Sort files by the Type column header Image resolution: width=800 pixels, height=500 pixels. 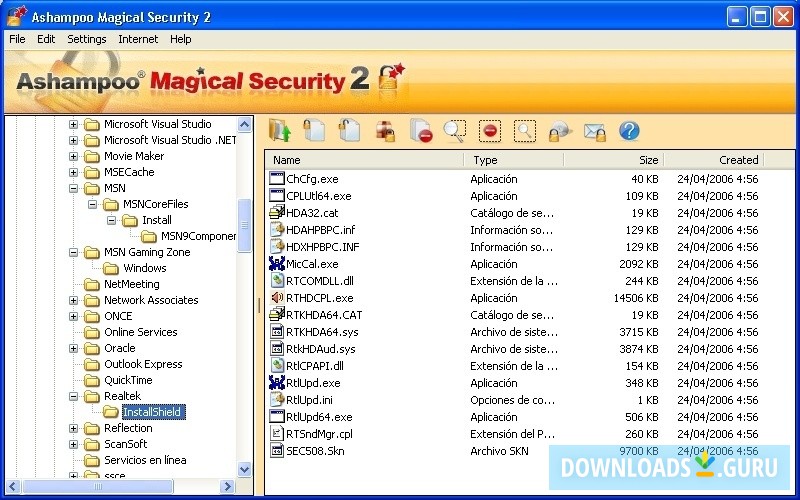coord(514,160)
